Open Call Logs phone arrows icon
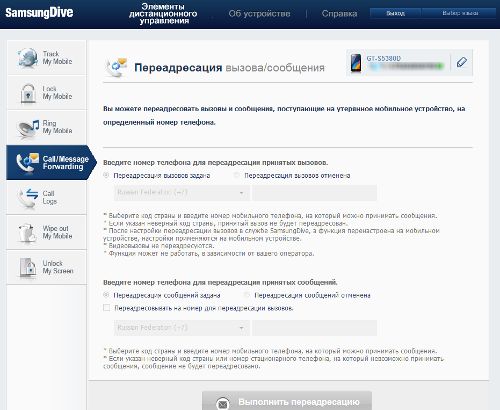The height and width of the screenshot is (410, 500). click(28, 198)
